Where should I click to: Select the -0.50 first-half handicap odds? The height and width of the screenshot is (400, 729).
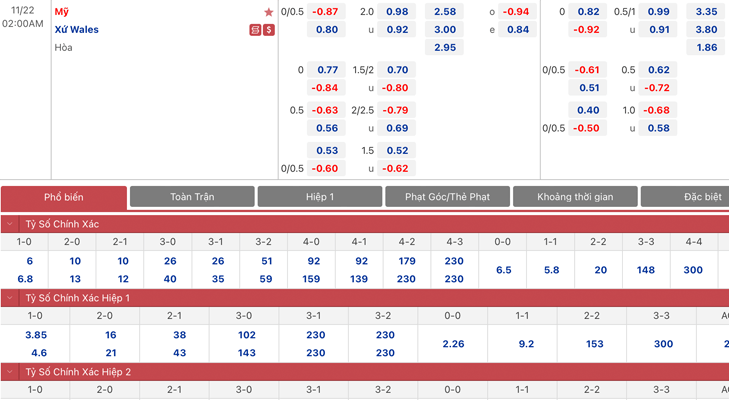[588, 128]
